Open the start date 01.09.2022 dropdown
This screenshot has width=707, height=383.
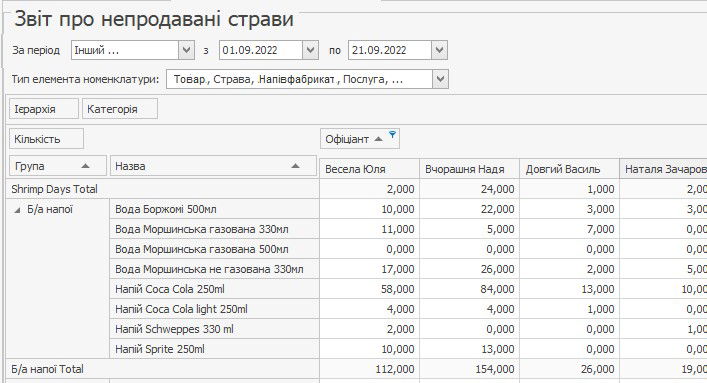click(310, 50)
